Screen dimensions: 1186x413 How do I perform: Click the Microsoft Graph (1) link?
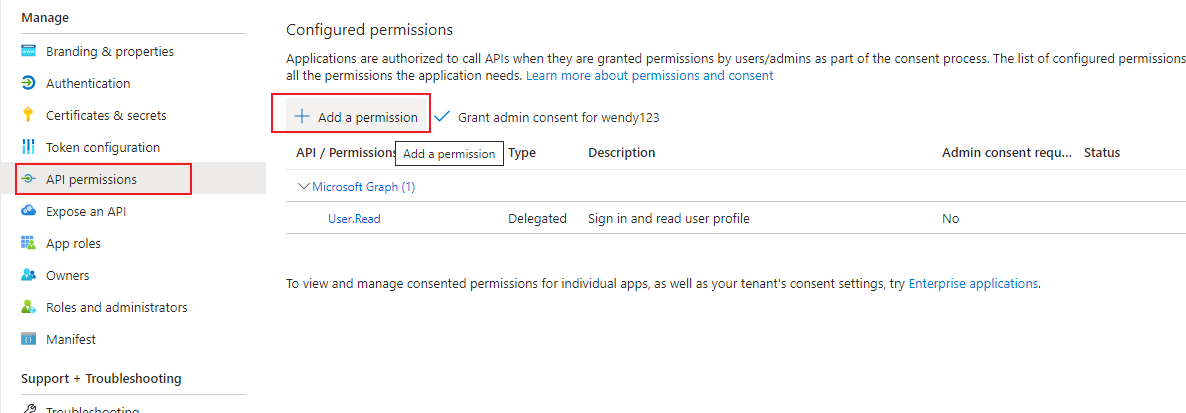(364, 187)
